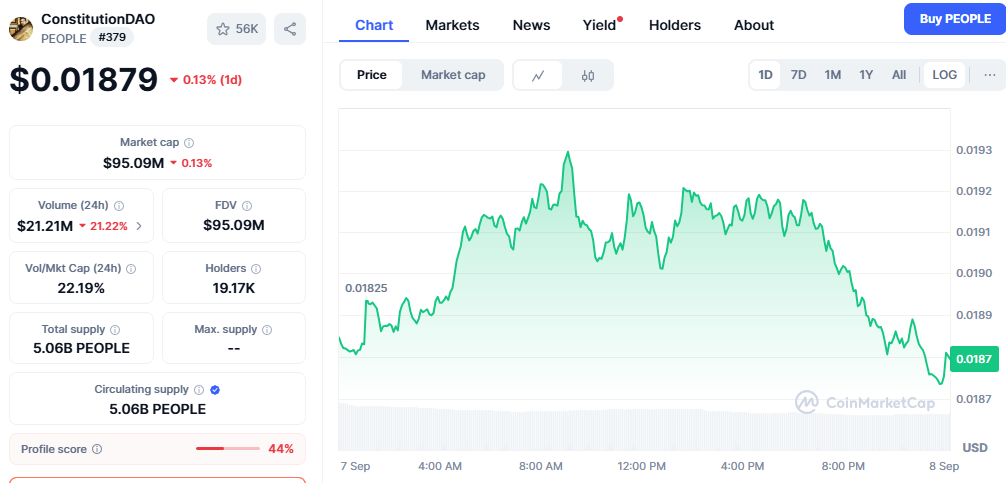
Task: Click the 19.17K holders value
Action: coord(234,289)
